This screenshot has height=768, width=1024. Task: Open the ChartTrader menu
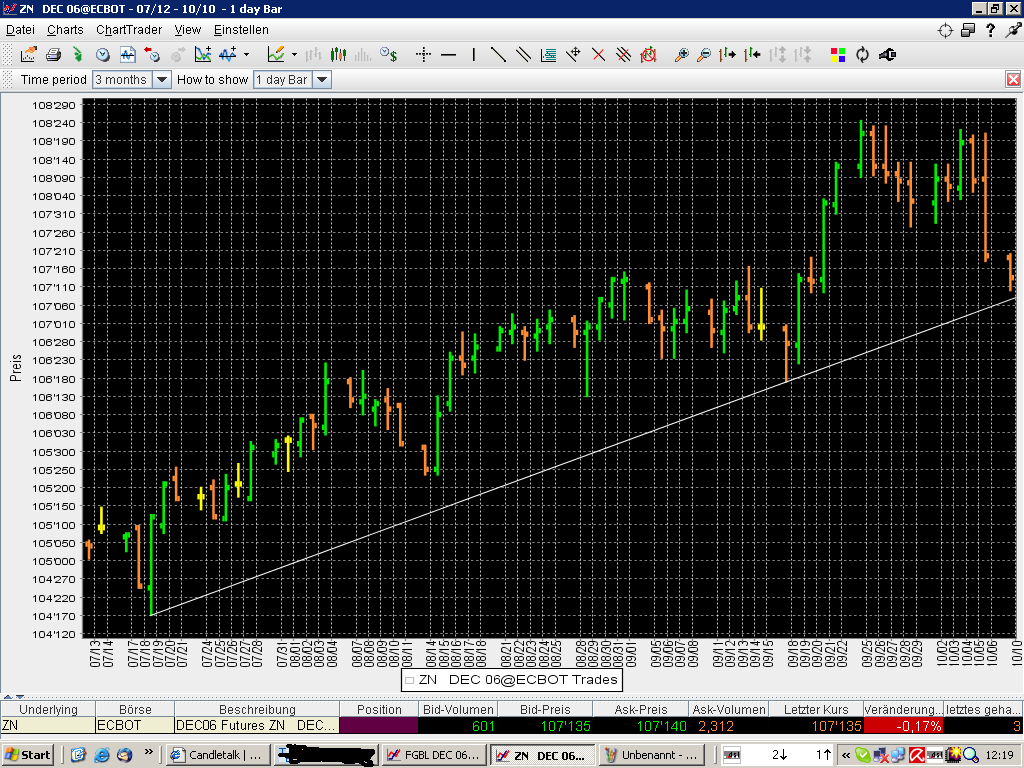click(129, 30)
